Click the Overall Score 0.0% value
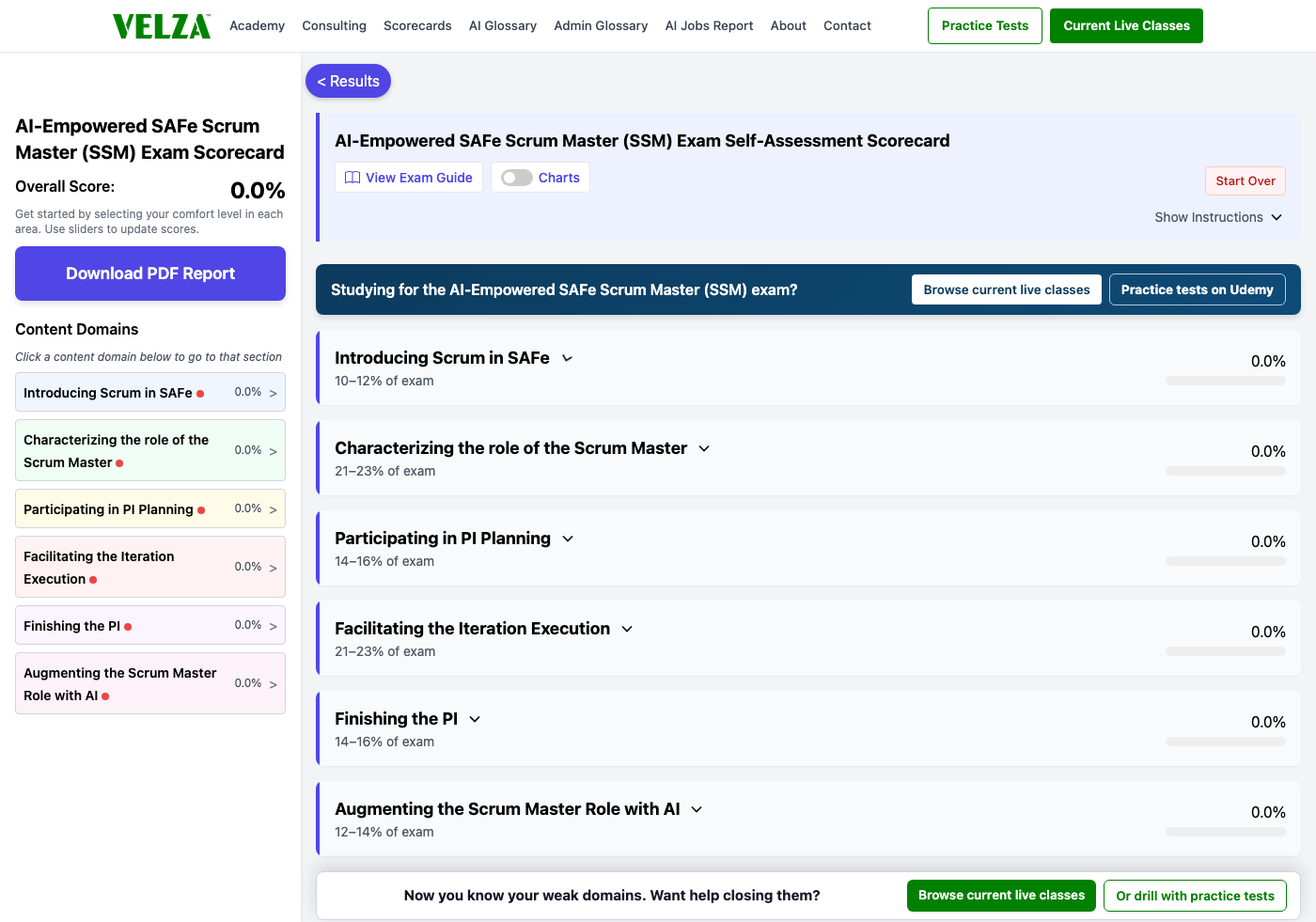Image resolution: width=1316 pixels, height=922 pixels. 258,191
